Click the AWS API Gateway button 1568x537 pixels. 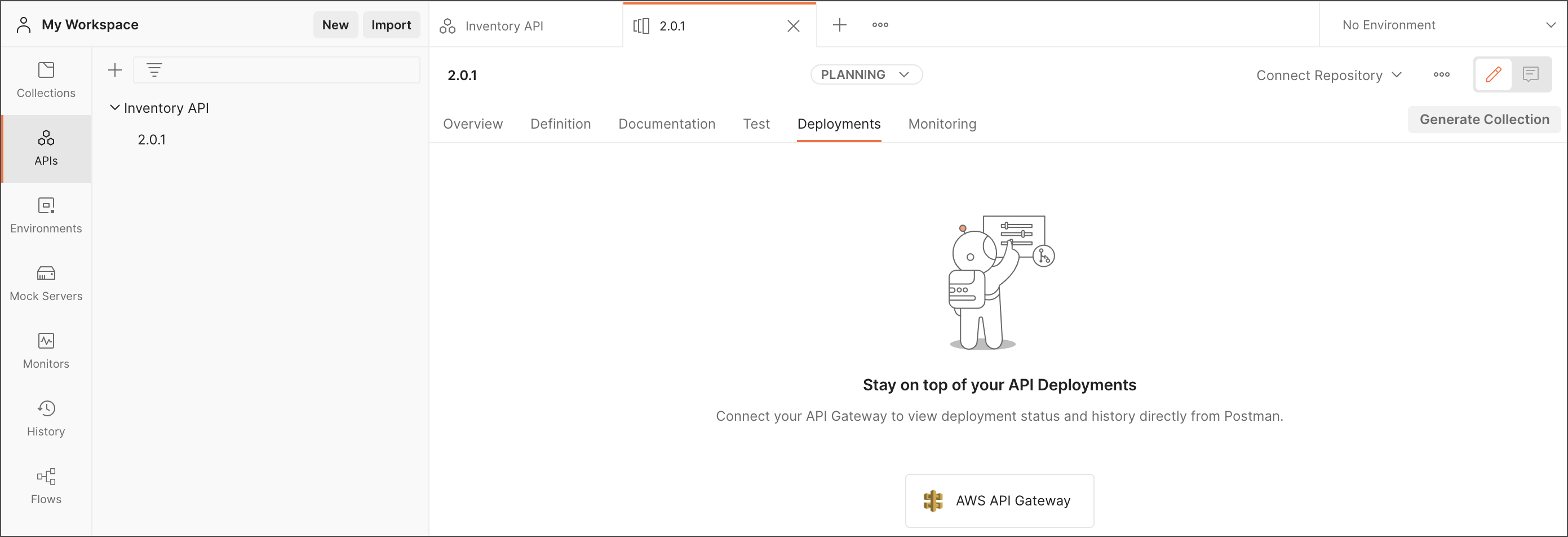pyautogui.click(x=999, y=500)
